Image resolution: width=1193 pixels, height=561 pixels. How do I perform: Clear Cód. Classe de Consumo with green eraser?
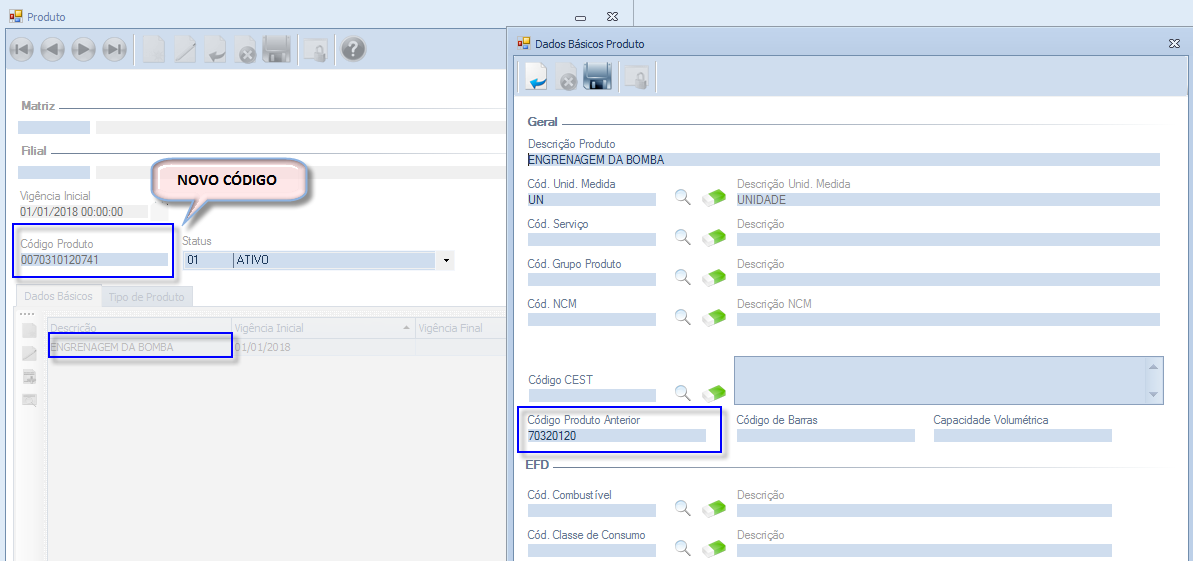[714, 547]
